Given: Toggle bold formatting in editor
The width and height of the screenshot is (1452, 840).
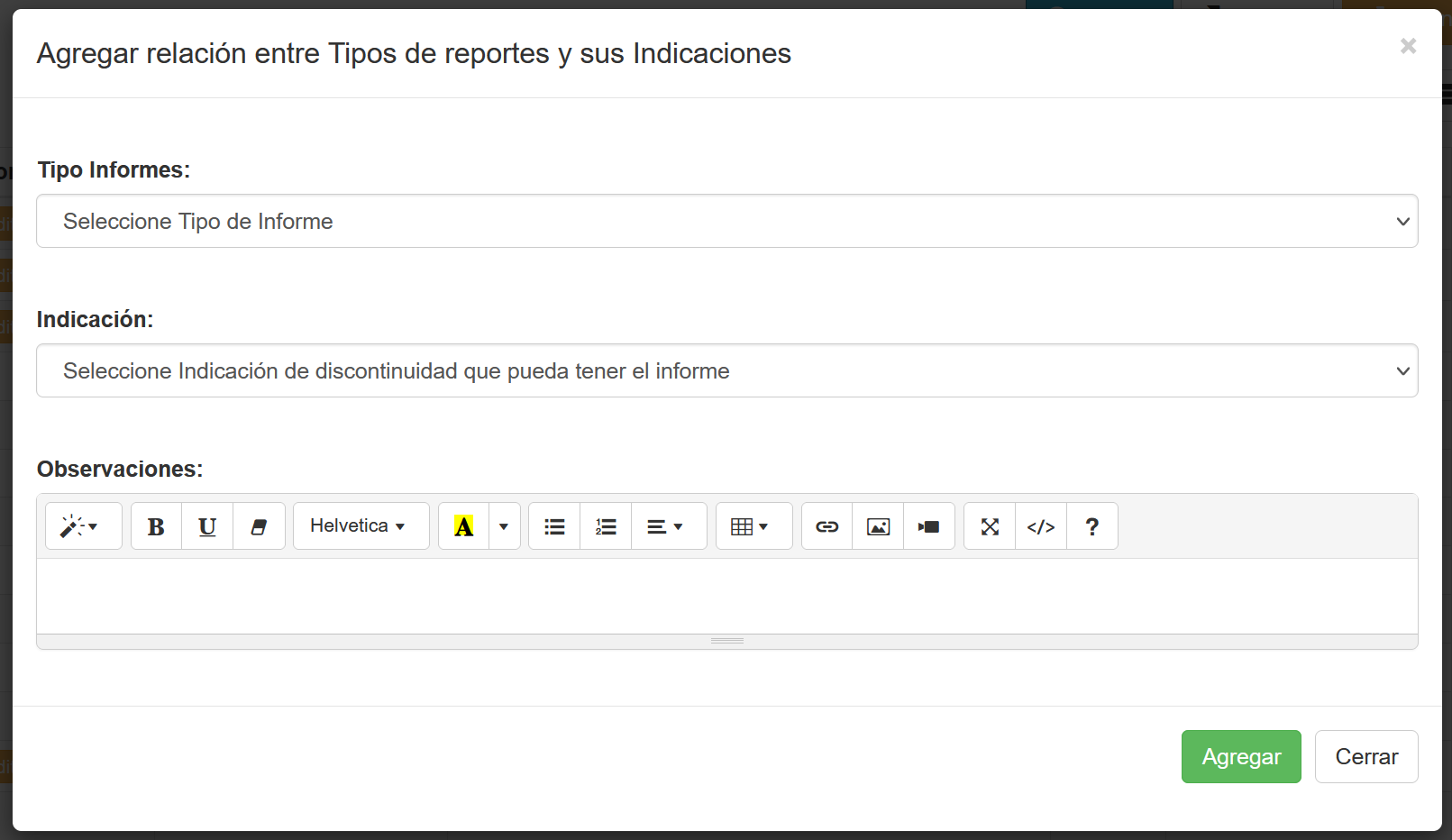Looking at the screenshot, I should pyautogui.click(x=156, y=526).
